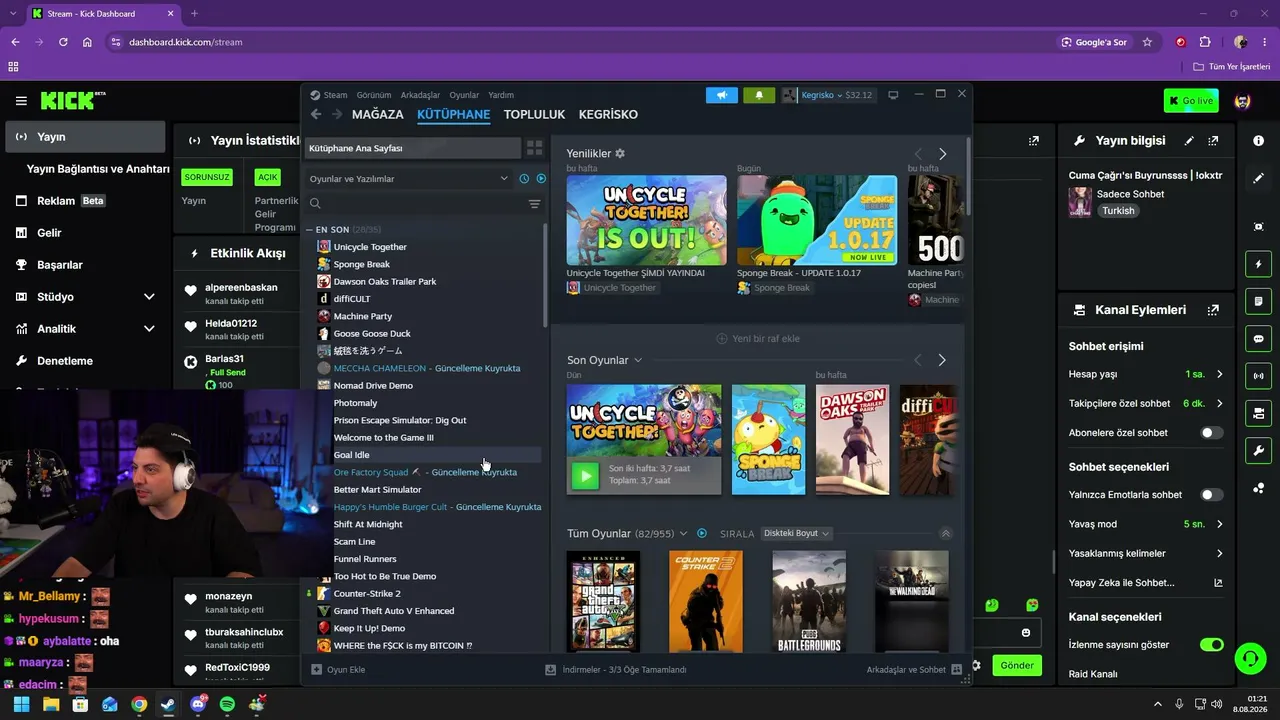Open Steam notifications bell
Viewport: 1280px width, 720px height.
(x=758, y=95)
